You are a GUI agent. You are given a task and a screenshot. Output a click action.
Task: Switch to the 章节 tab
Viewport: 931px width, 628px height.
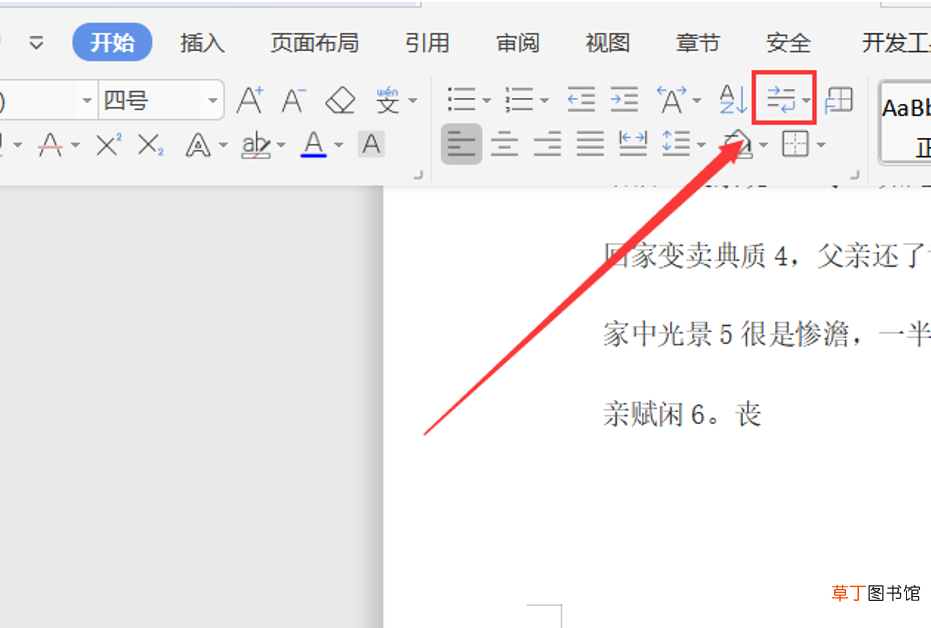[698, 43]
